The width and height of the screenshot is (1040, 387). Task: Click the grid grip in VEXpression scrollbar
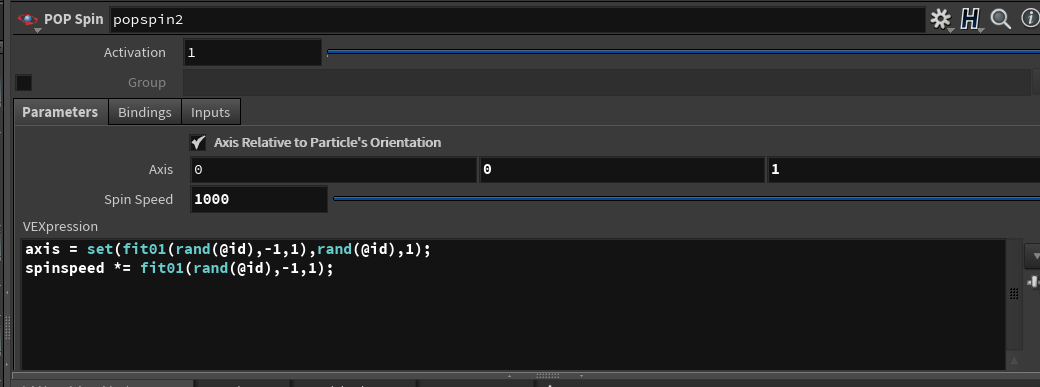(1013, 293)
